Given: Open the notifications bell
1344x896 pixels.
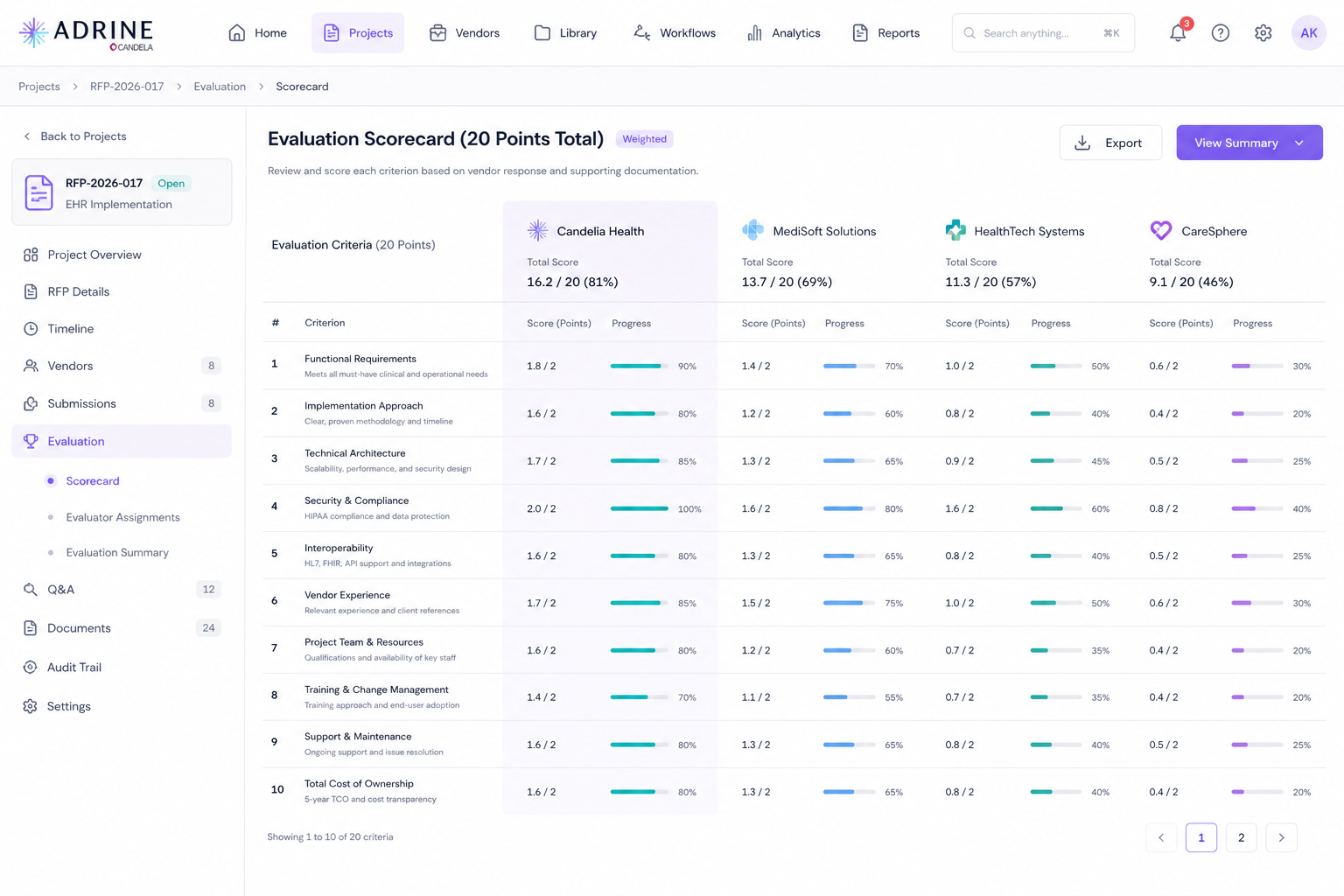Looking at the screenshot, I should (1178, 32).
